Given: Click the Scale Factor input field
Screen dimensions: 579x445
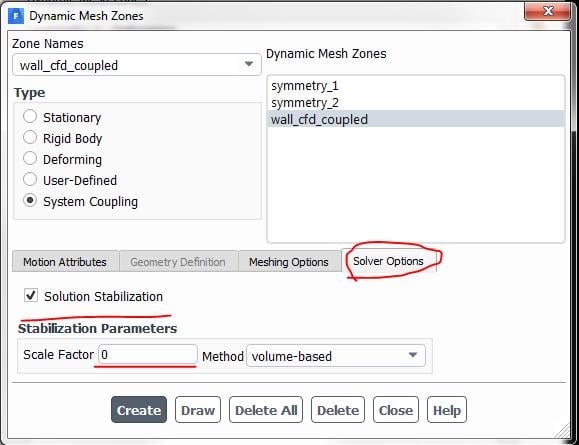Looking at the screenshot, I should coord(148,355).
